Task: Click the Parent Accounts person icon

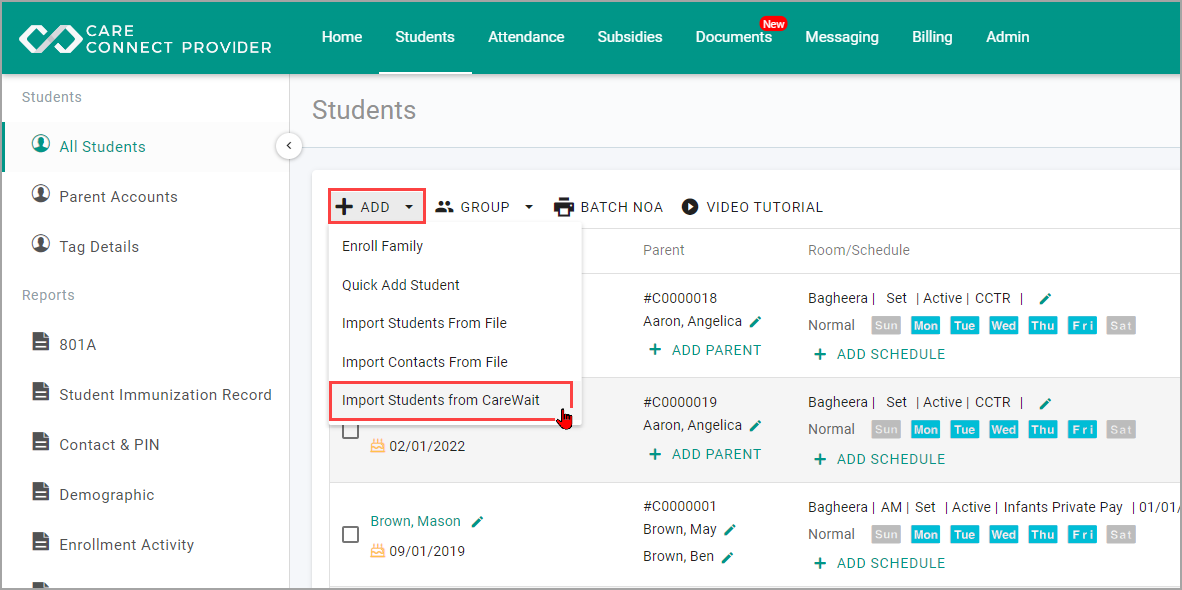Action: [41, 194]
